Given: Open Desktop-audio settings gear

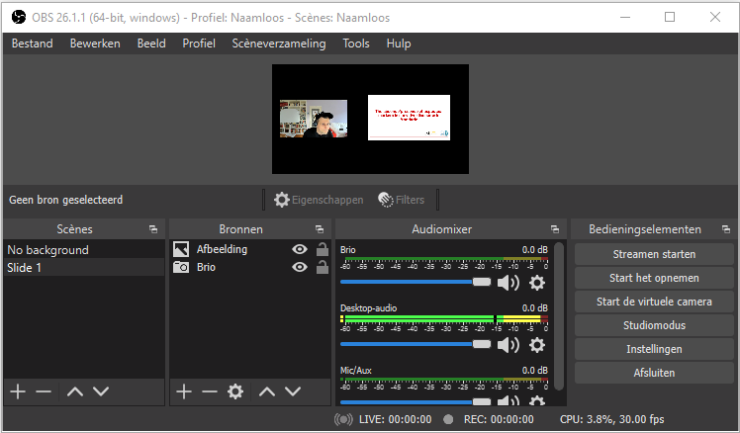Looking at the screenshot, I should click(x=537, y=345).
